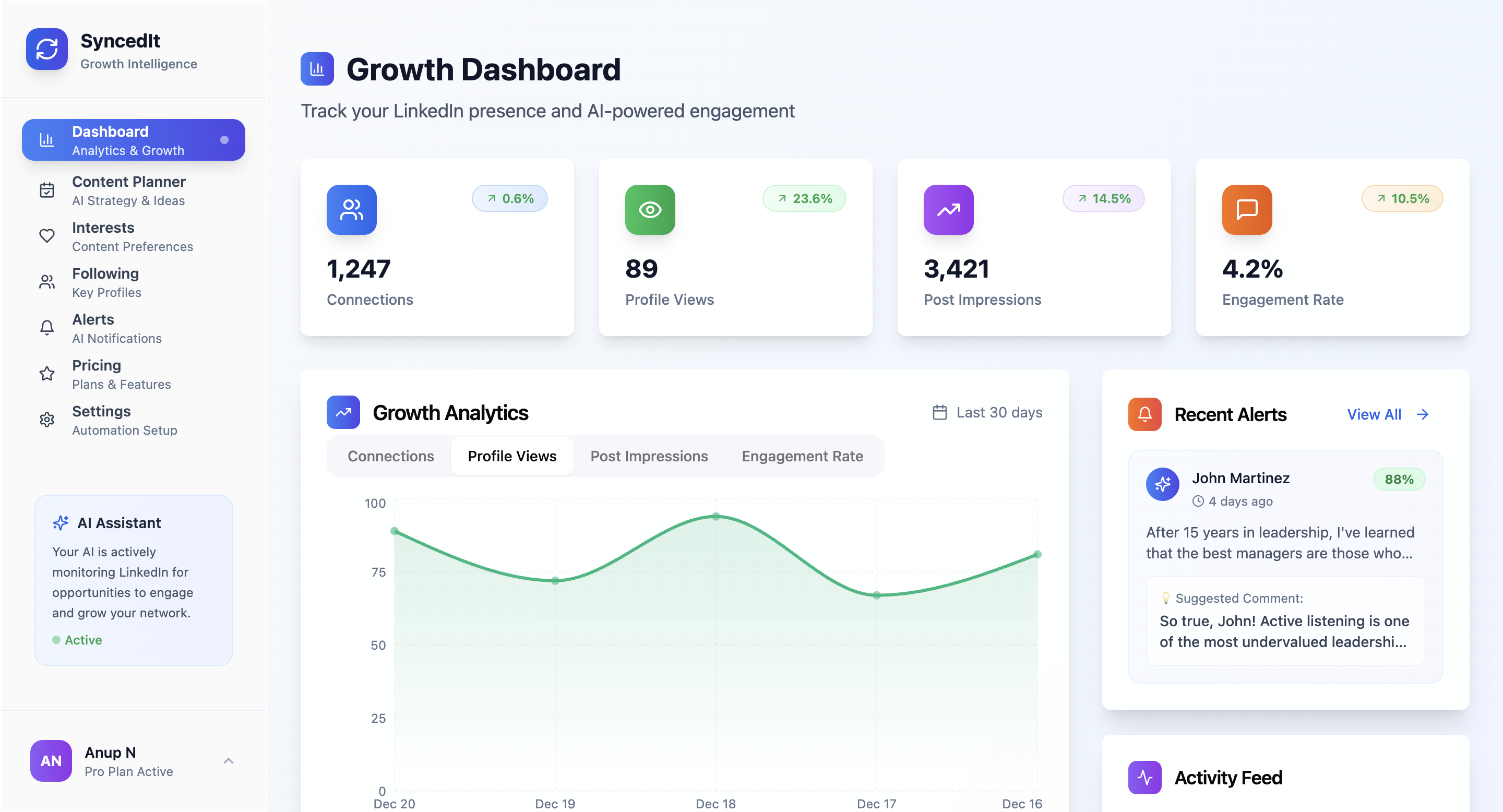Click the Settings gear icon
This screenshot has height=812, width=1503.
46,420
